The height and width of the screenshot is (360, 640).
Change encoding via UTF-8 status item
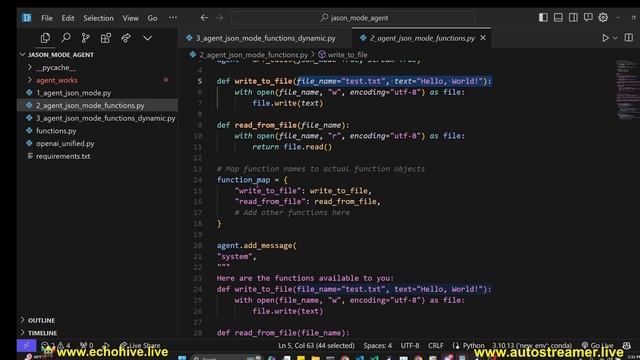[410, 346]
